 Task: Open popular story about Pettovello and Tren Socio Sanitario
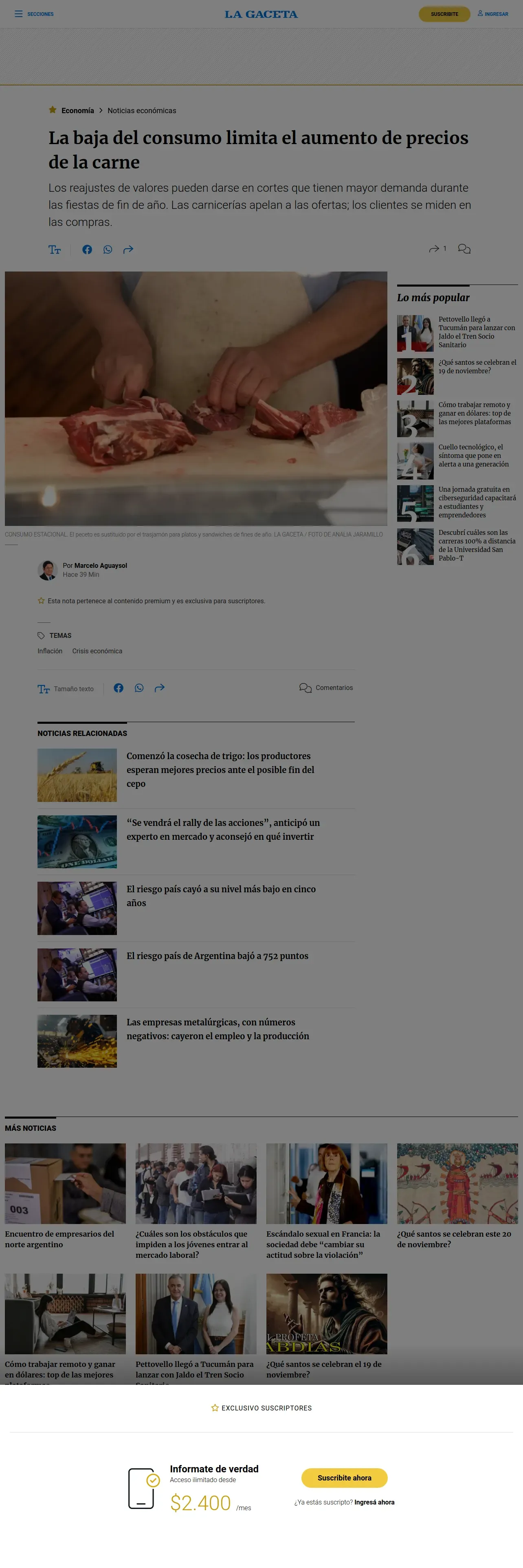477,332
